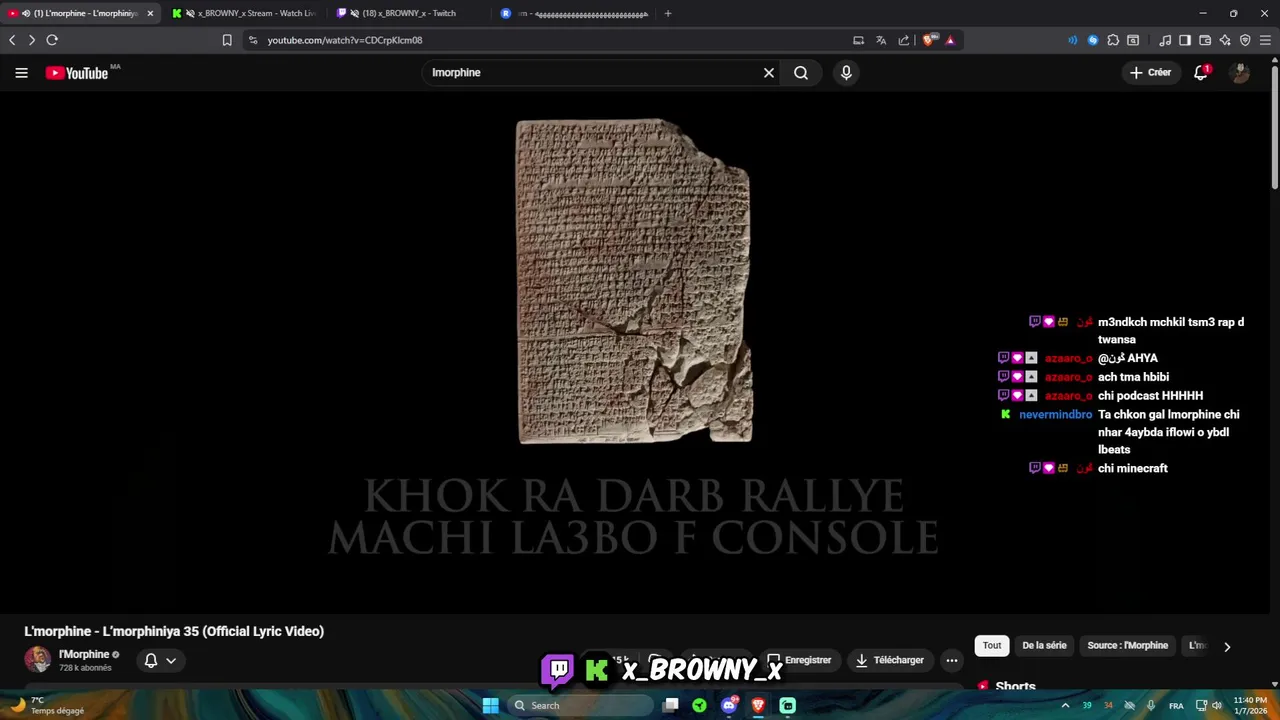
Task: Click the chi podcast HHHHH chat message
Action: tap(1150, 396)
